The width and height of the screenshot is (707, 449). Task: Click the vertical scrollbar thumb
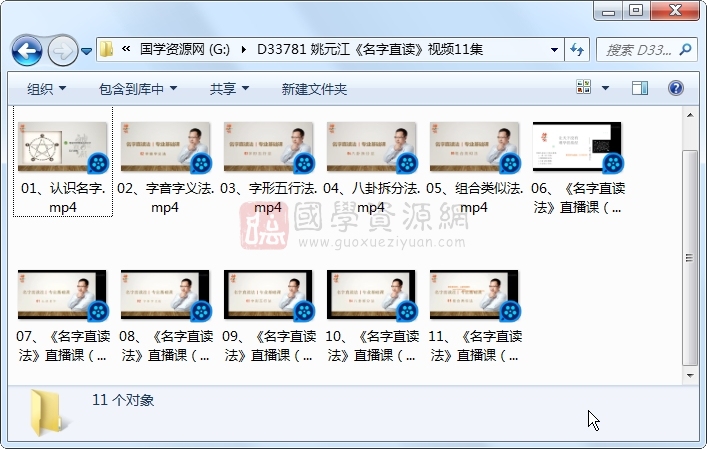[690, 257]
